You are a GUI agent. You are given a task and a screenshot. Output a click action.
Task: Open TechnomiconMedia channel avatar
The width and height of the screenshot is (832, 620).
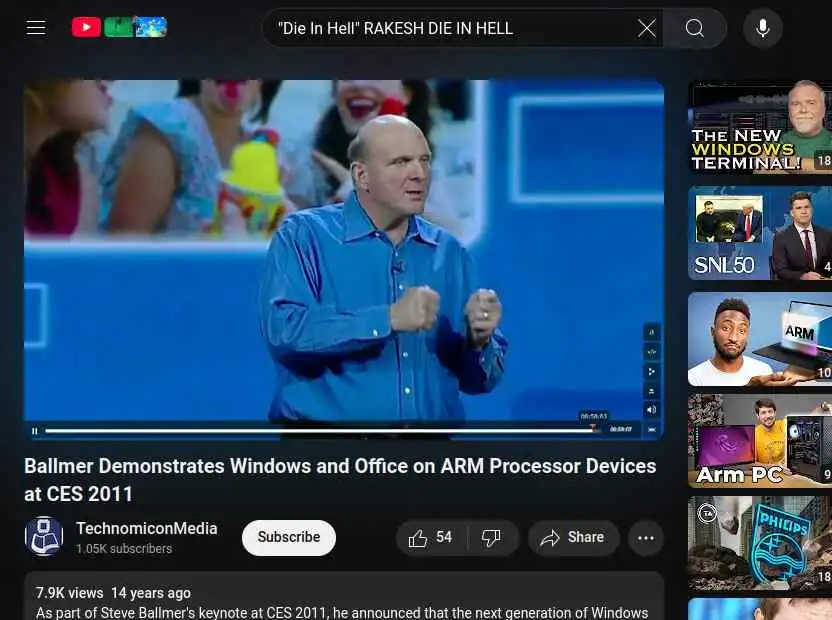click(x=44, y=537)
